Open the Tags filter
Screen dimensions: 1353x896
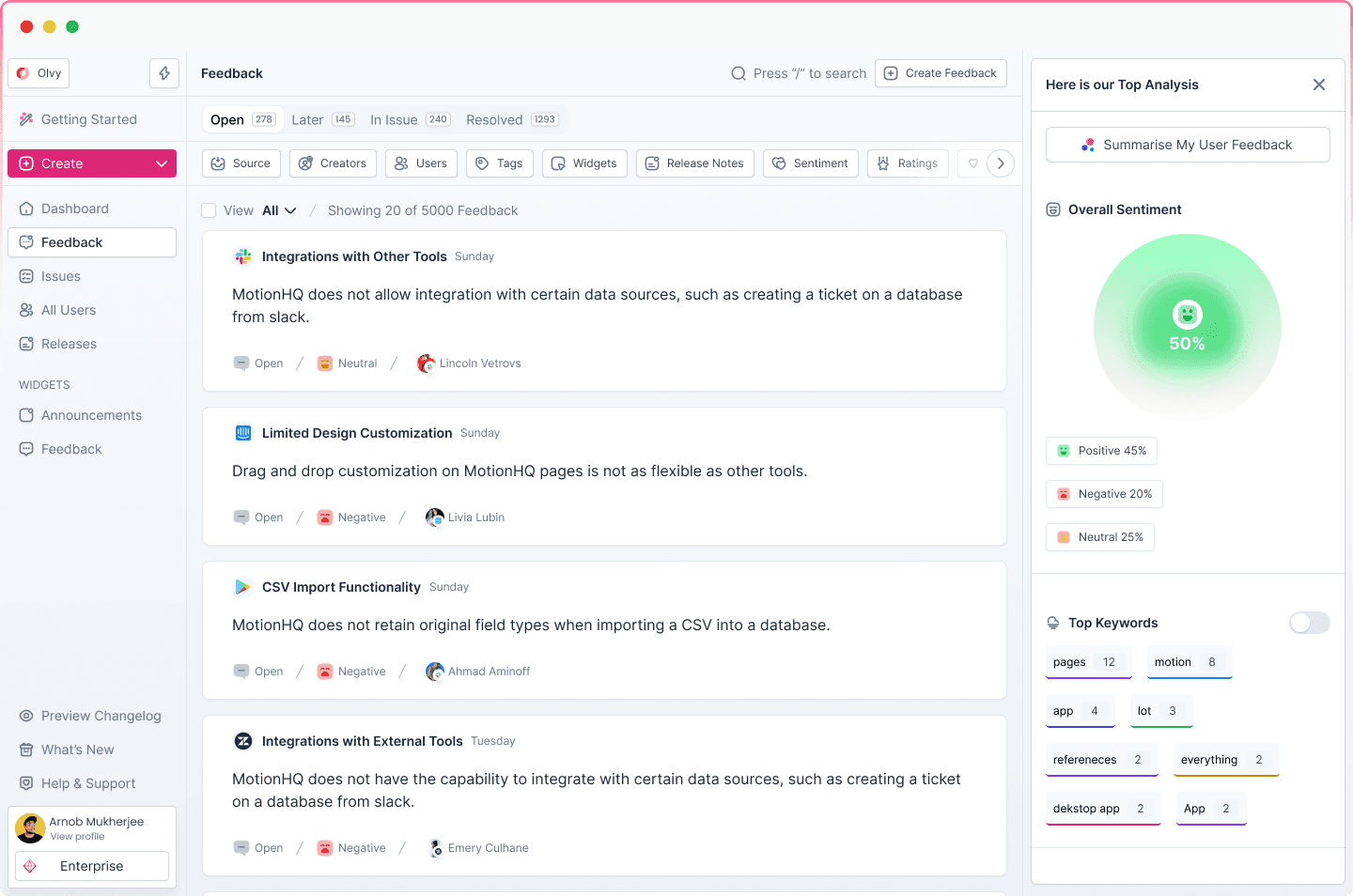(x=500, y=163)
